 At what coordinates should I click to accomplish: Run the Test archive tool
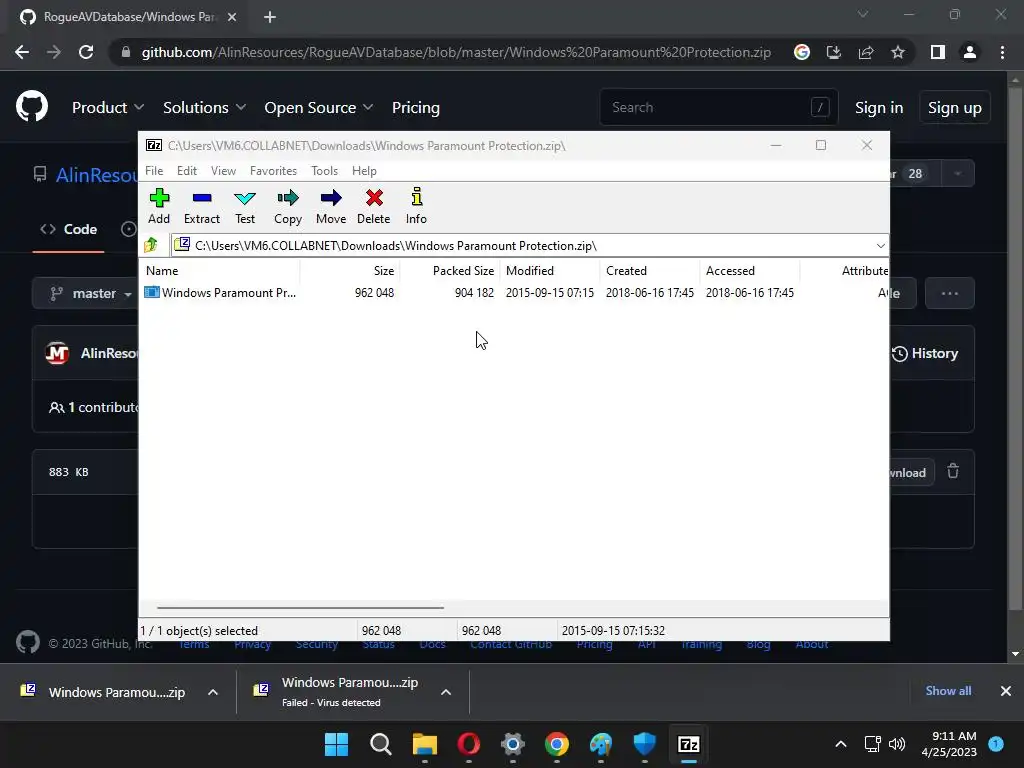point(245,206)
